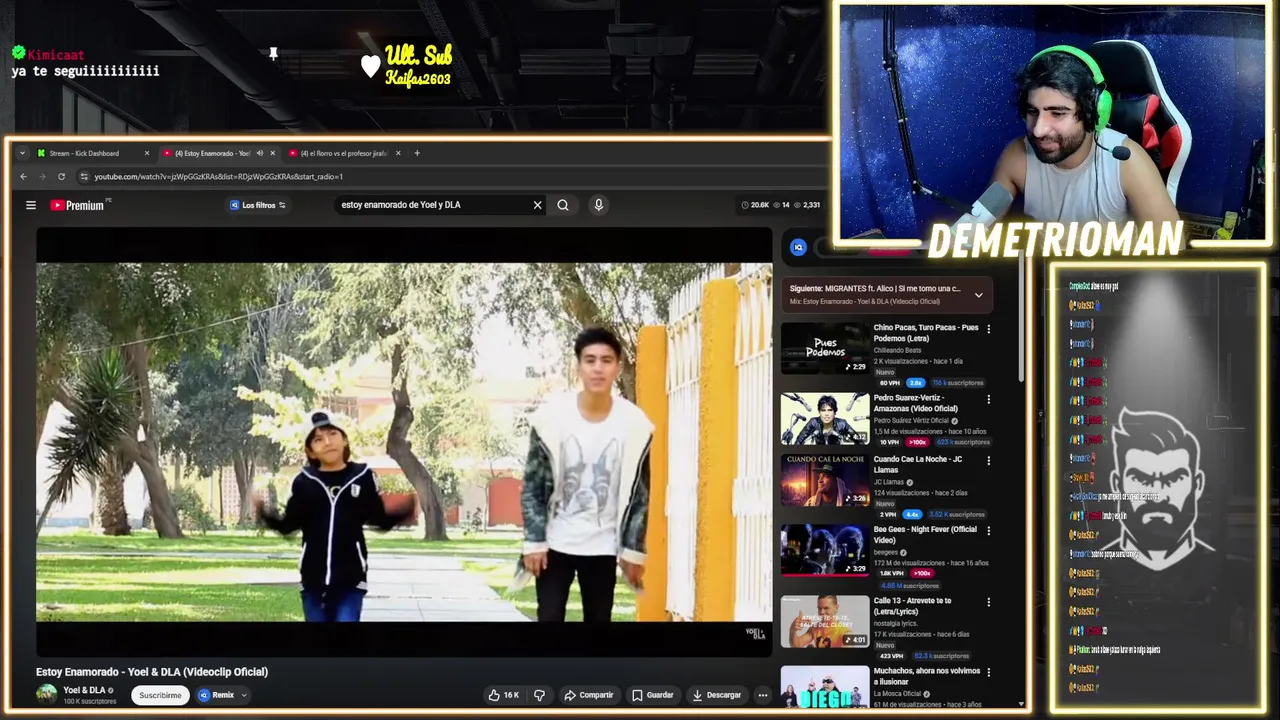The width and height of the screenshot is (1280, 720).
Task: Click the Suscribirme button
Action: [x=160, y=695]
